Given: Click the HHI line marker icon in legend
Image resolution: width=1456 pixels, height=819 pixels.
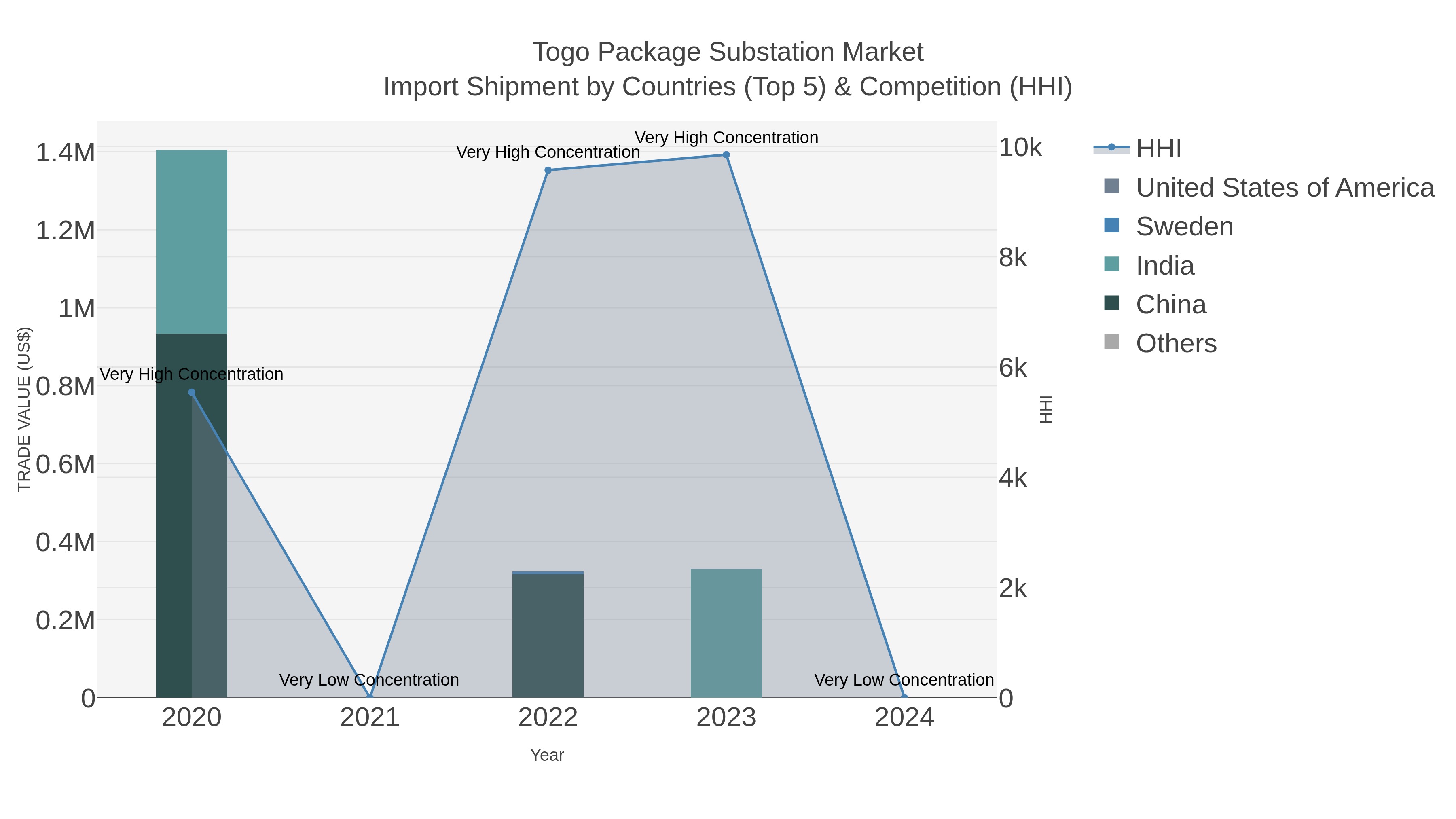Looking at the screenshot, I should click(1111, 148).
